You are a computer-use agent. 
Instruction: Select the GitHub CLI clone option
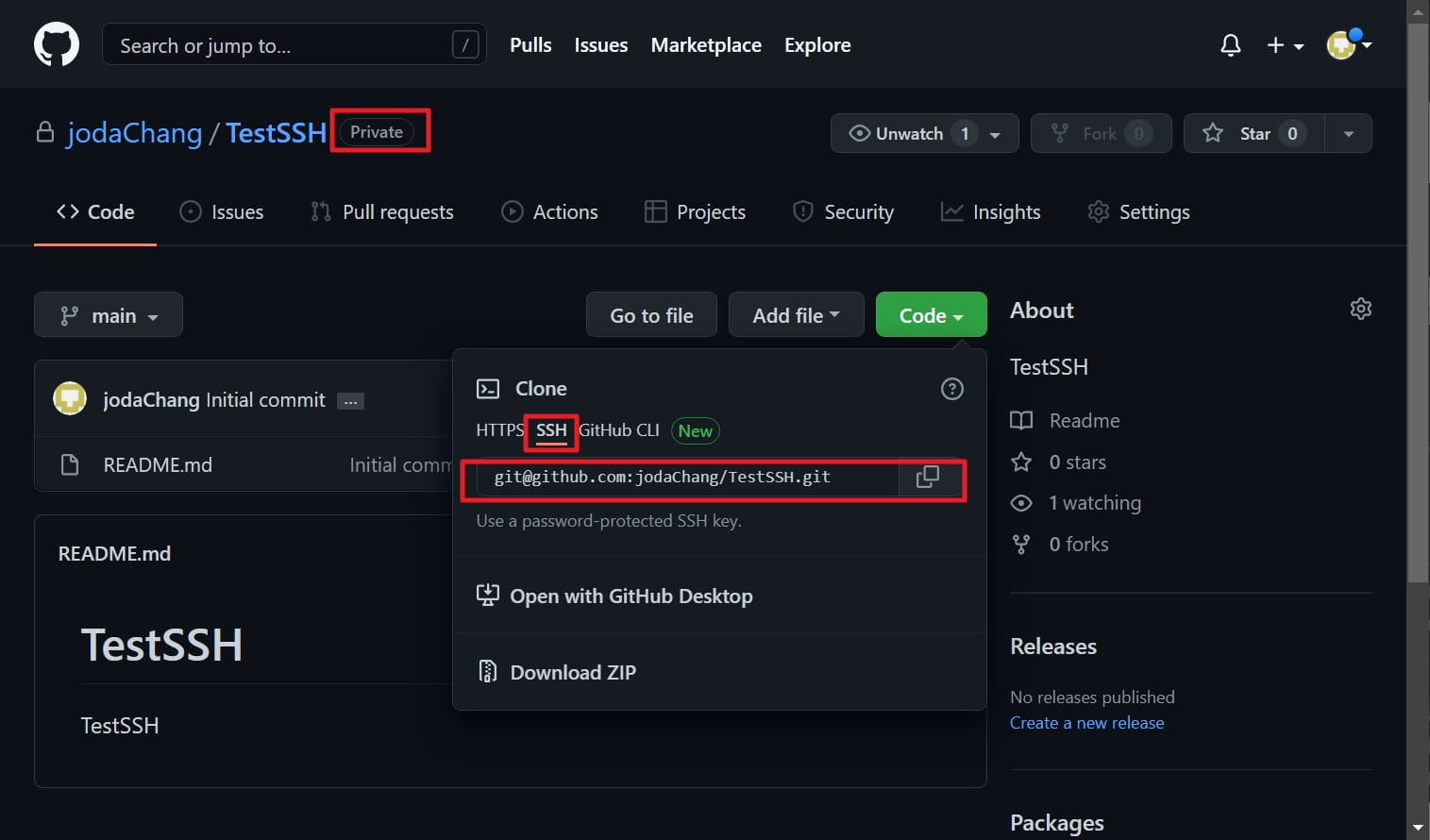click(619, 430)
